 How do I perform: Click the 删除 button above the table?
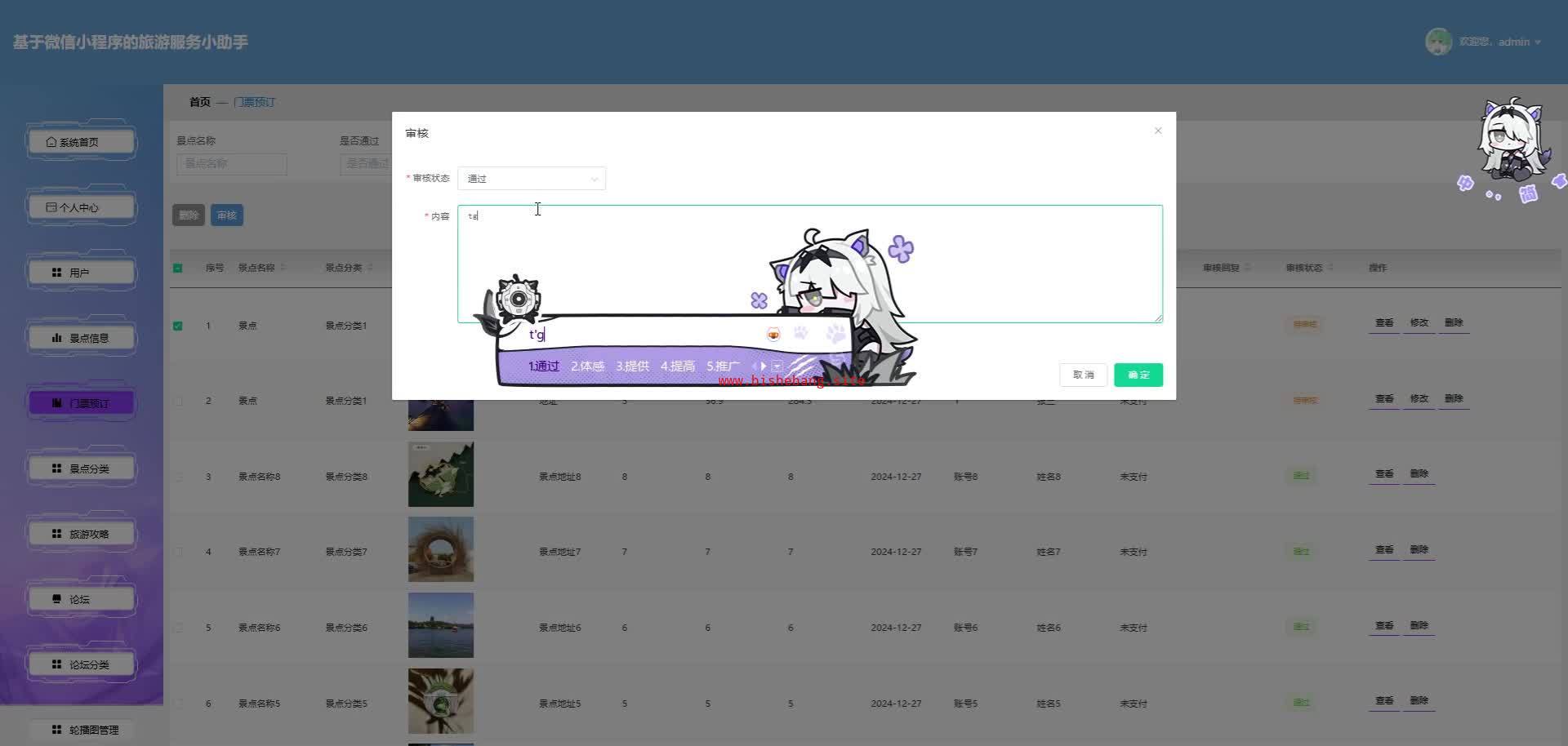tap(189, 215)
